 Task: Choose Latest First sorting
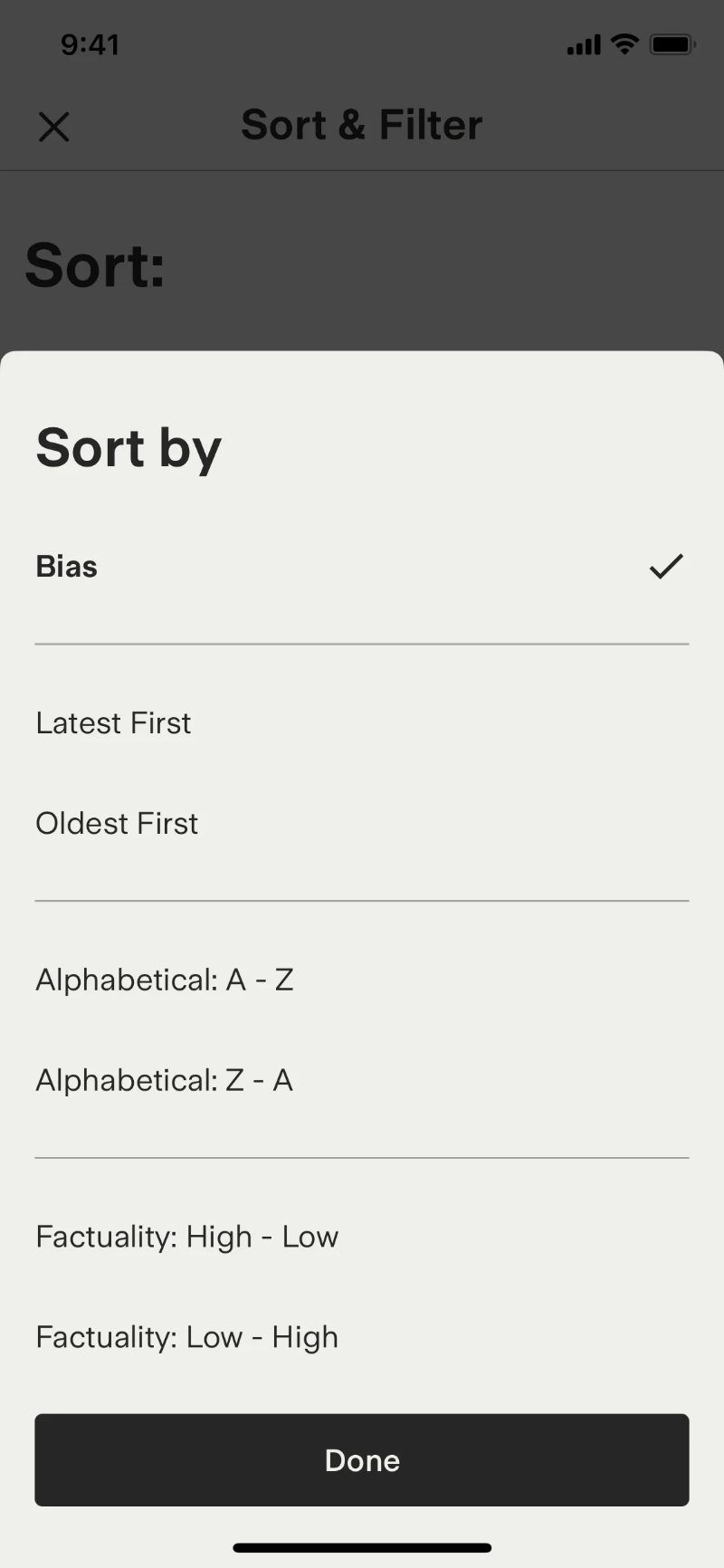[113, 722]
